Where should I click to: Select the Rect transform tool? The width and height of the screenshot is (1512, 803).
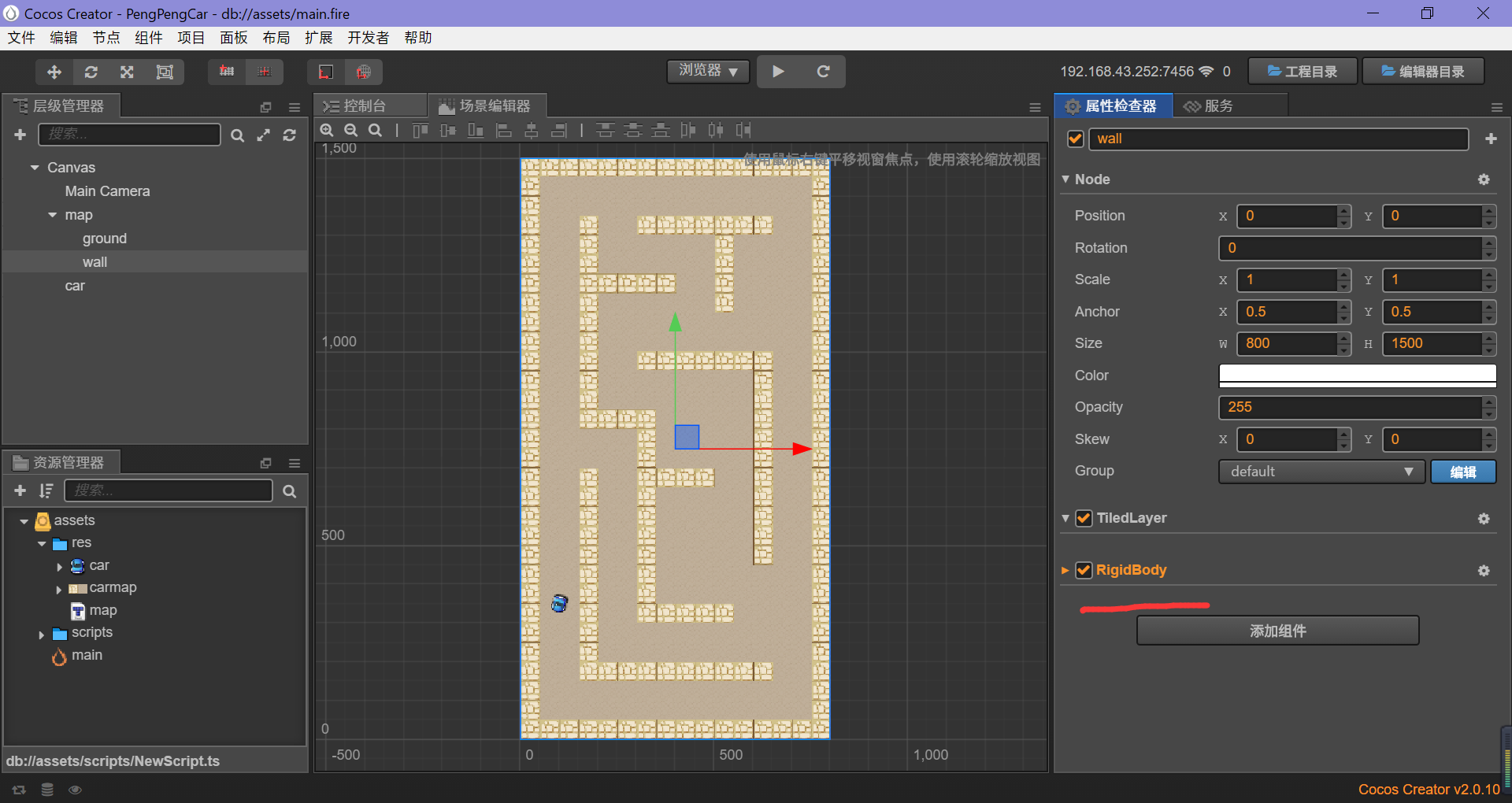(165, 72)
